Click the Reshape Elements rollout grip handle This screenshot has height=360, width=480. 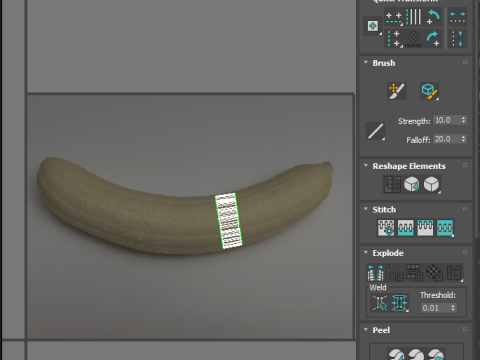pyautogui.click(x=465, y=165)
